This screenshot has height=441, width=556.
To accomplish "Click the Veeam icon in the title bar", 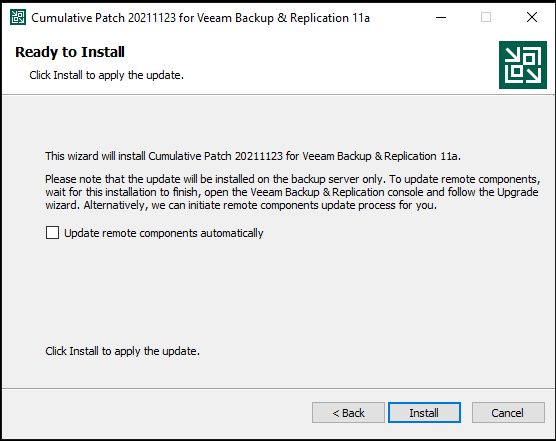I will 18,17.
